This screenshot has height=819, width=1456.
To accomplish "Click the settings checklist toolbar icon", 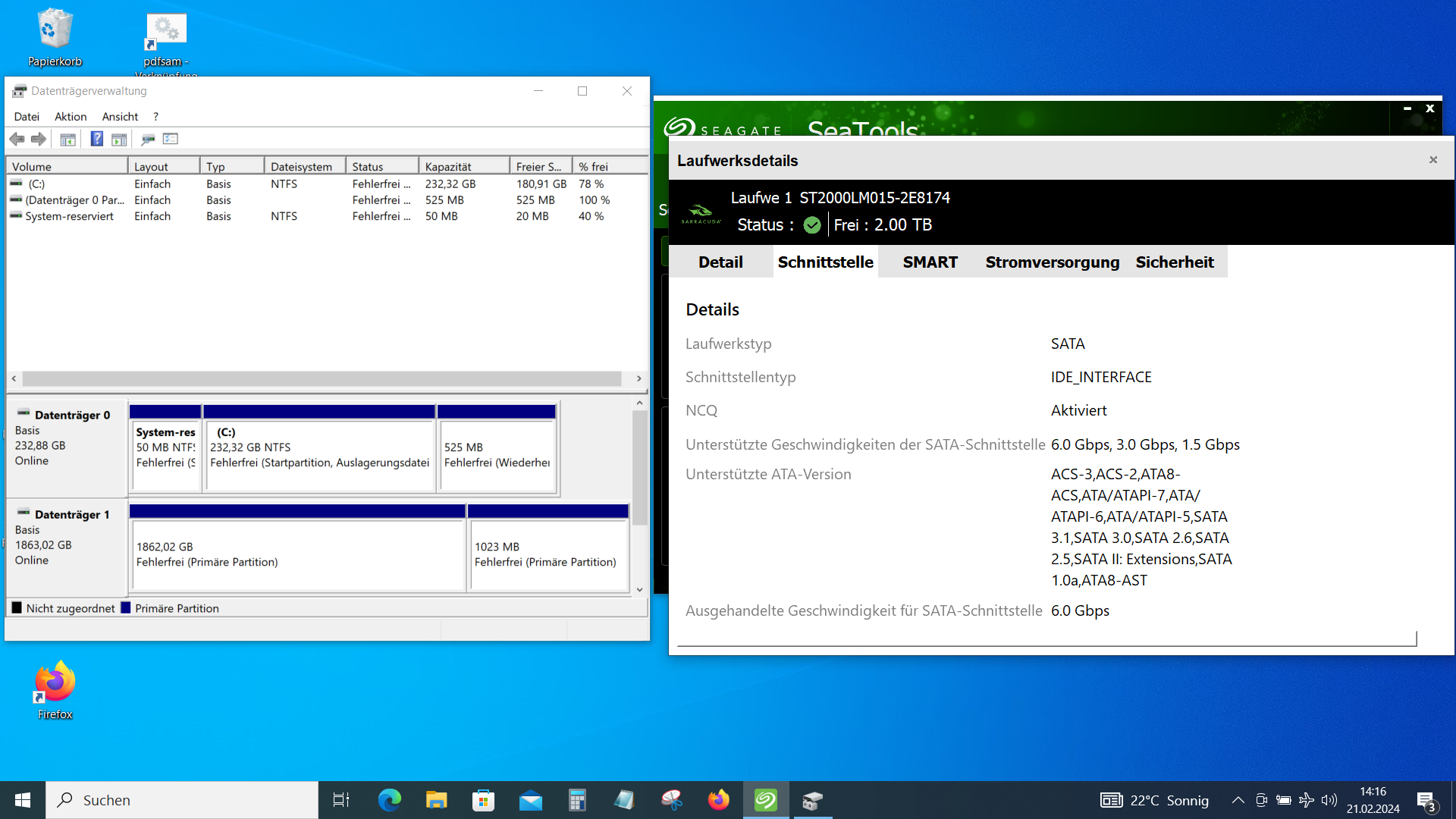I will click(171, 139).
